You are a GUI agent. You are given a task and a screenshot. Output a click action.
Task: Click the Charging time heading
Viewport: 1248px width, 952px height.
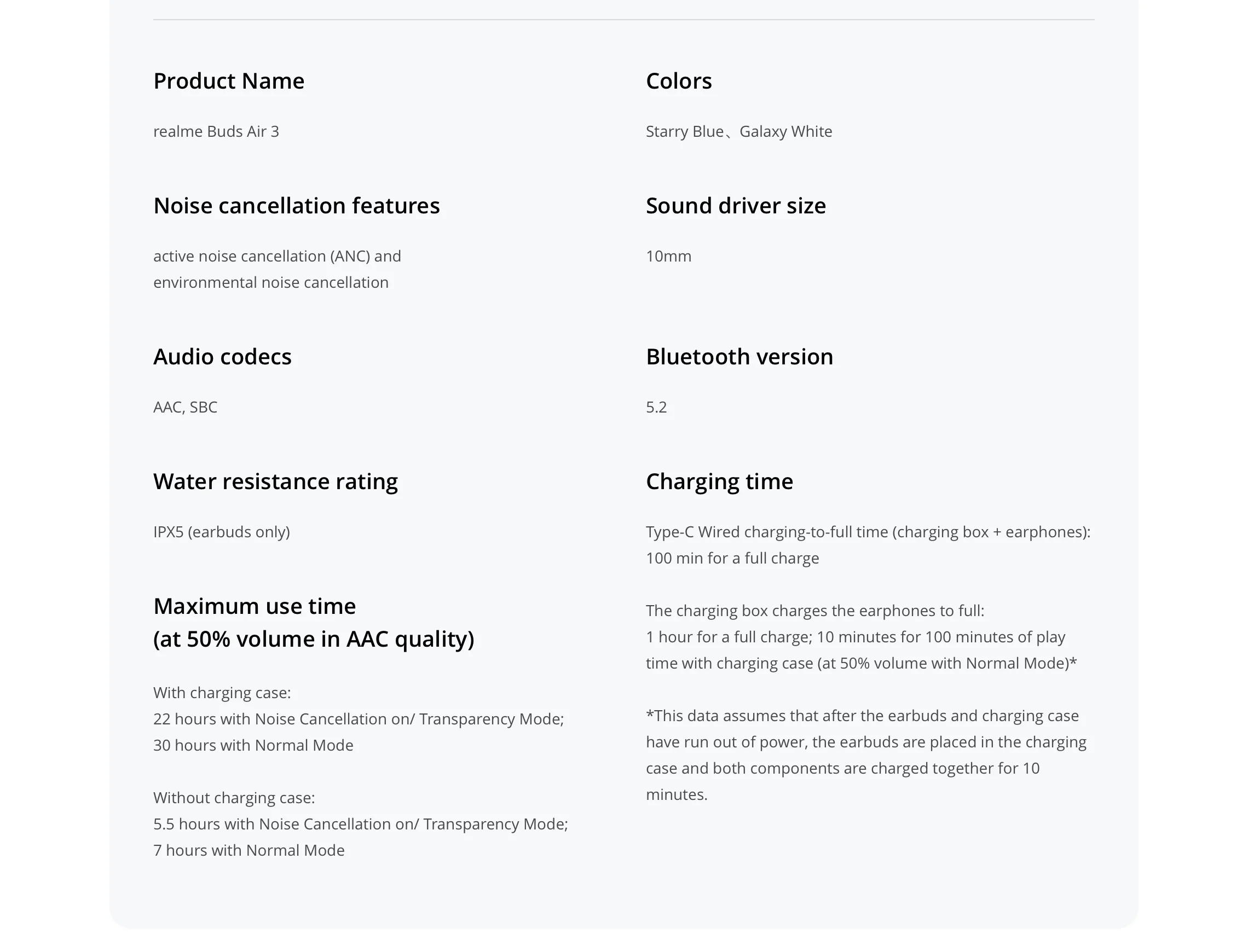click(x=719, y=481)
